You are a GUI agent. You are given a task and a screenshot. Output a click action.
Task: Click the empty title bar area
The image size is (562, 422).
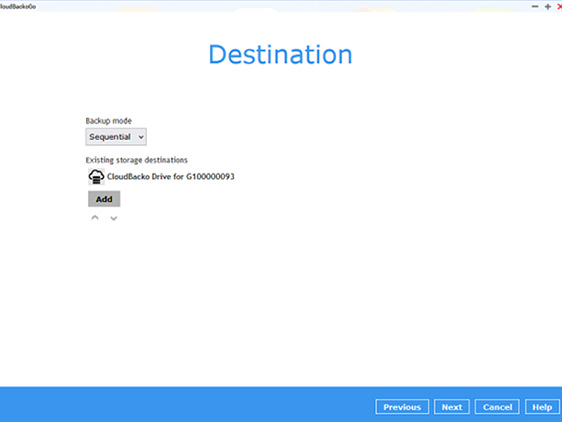click(x=280, y=6)
